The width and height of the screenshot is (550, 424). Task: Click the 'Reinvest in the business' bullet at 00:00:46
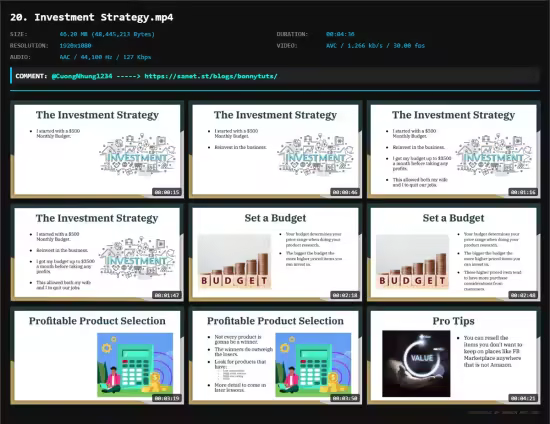[241, 147]
